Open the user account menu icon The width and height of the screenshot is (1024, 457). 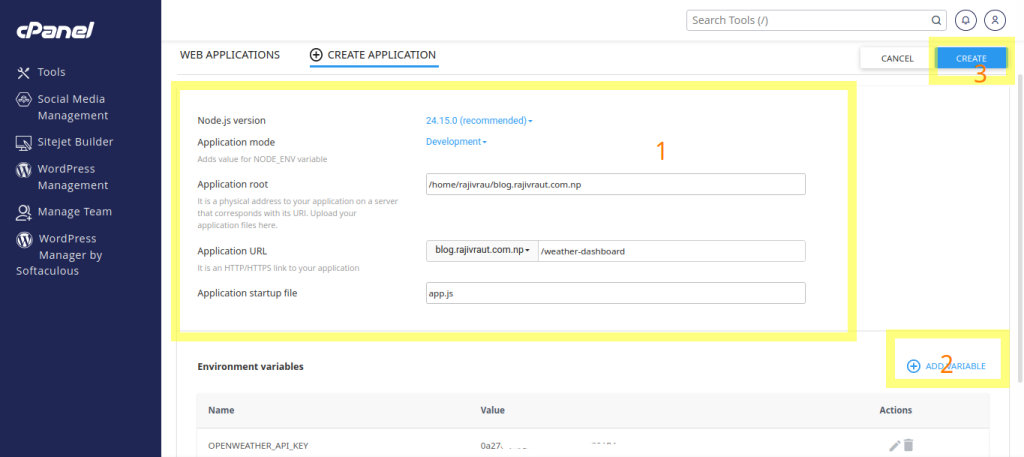[x=995, y=20]
